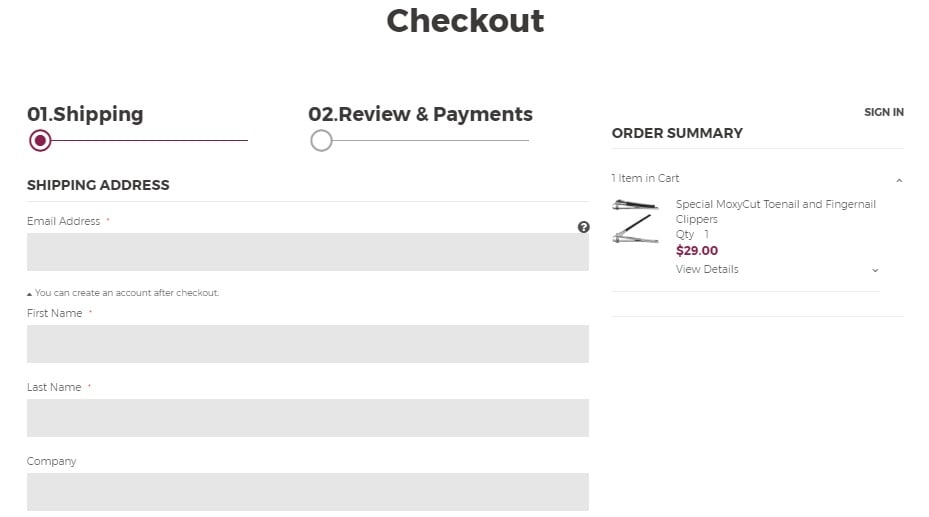The image size is (929, 517).
Task: Focus the Last Name input field
Action: point(307,418)
